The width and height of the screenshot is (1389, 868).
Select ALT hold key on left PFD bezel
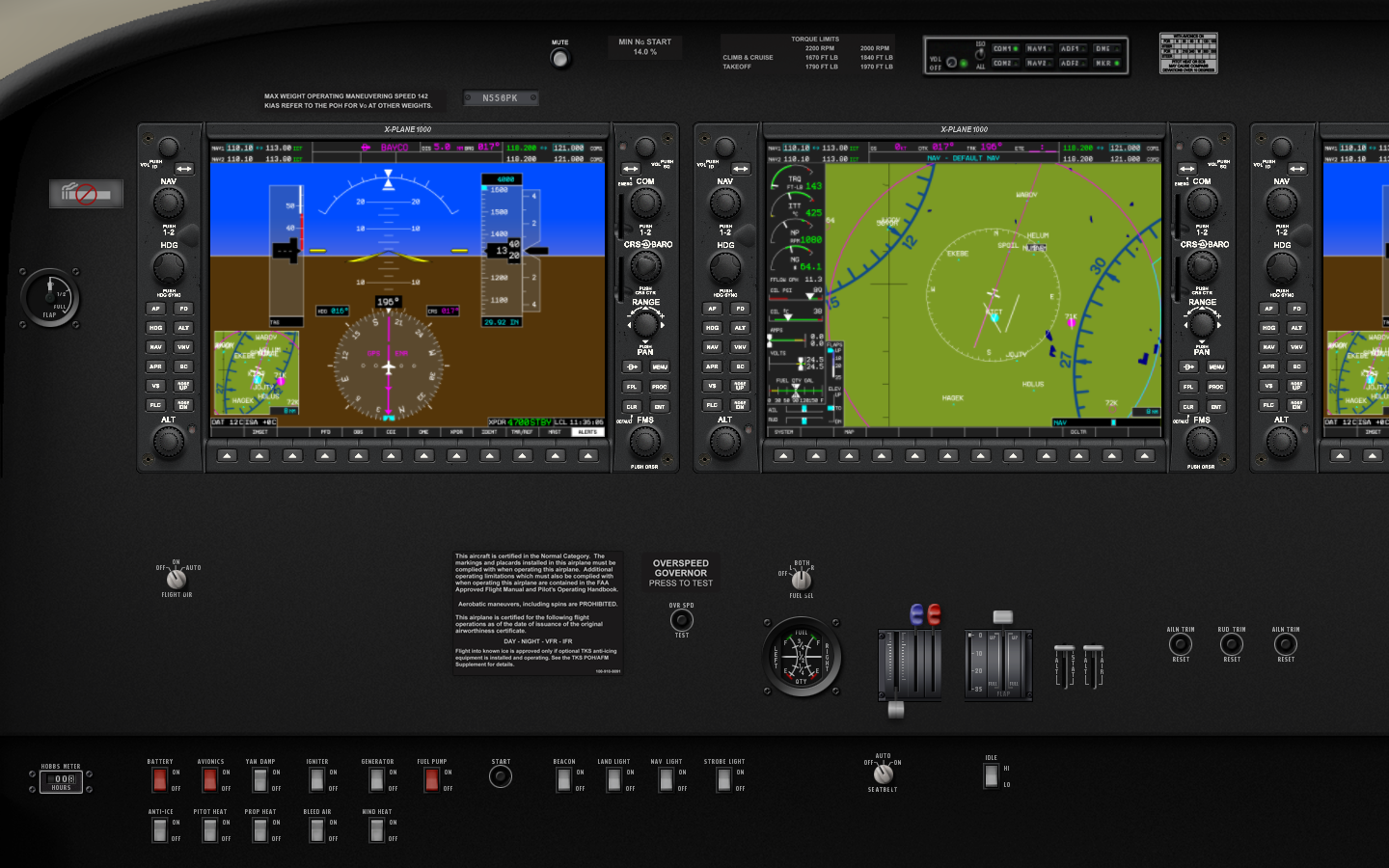click(x=183, y=328)
